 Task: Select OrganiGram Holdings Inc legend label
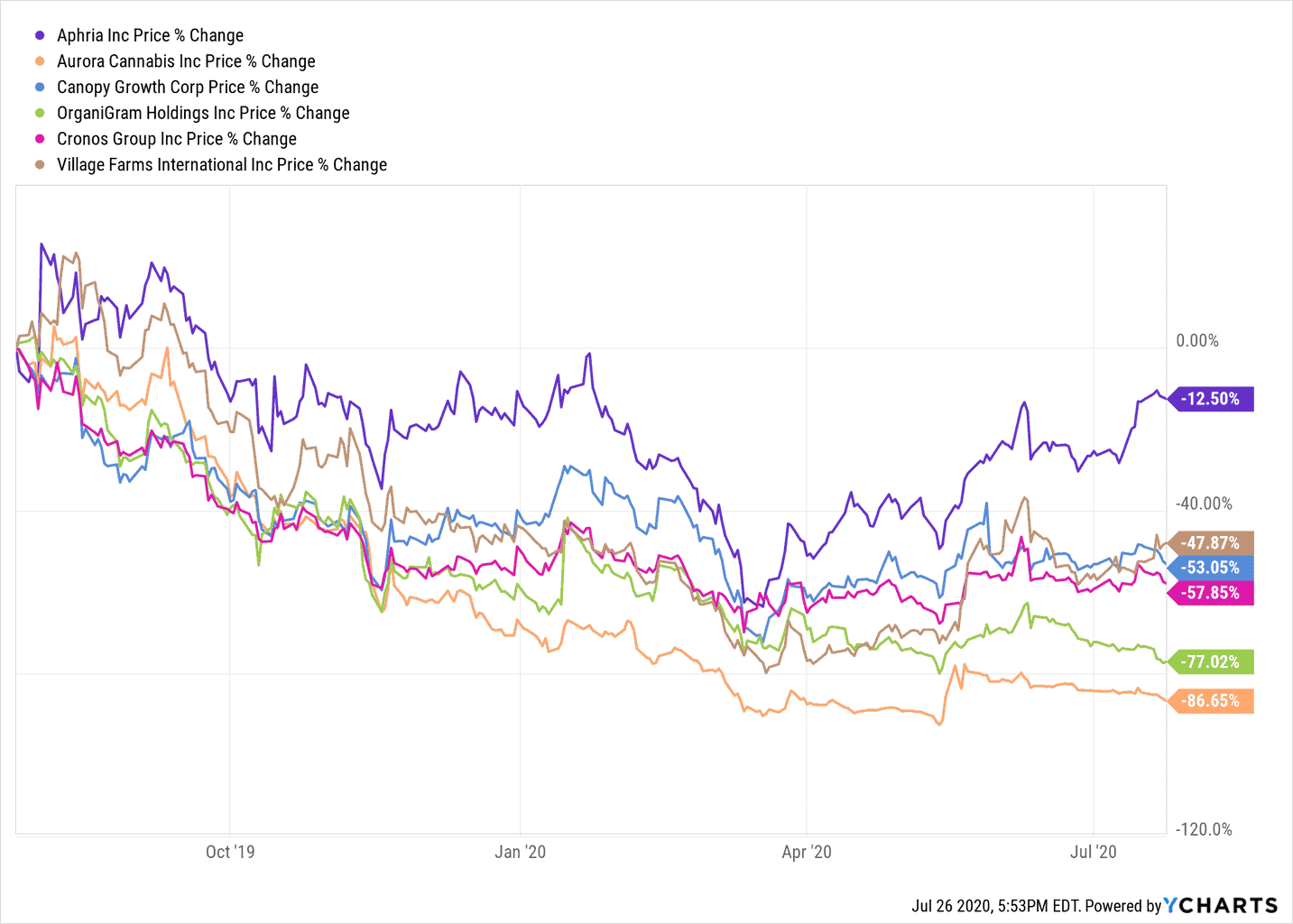click(203, 113)
